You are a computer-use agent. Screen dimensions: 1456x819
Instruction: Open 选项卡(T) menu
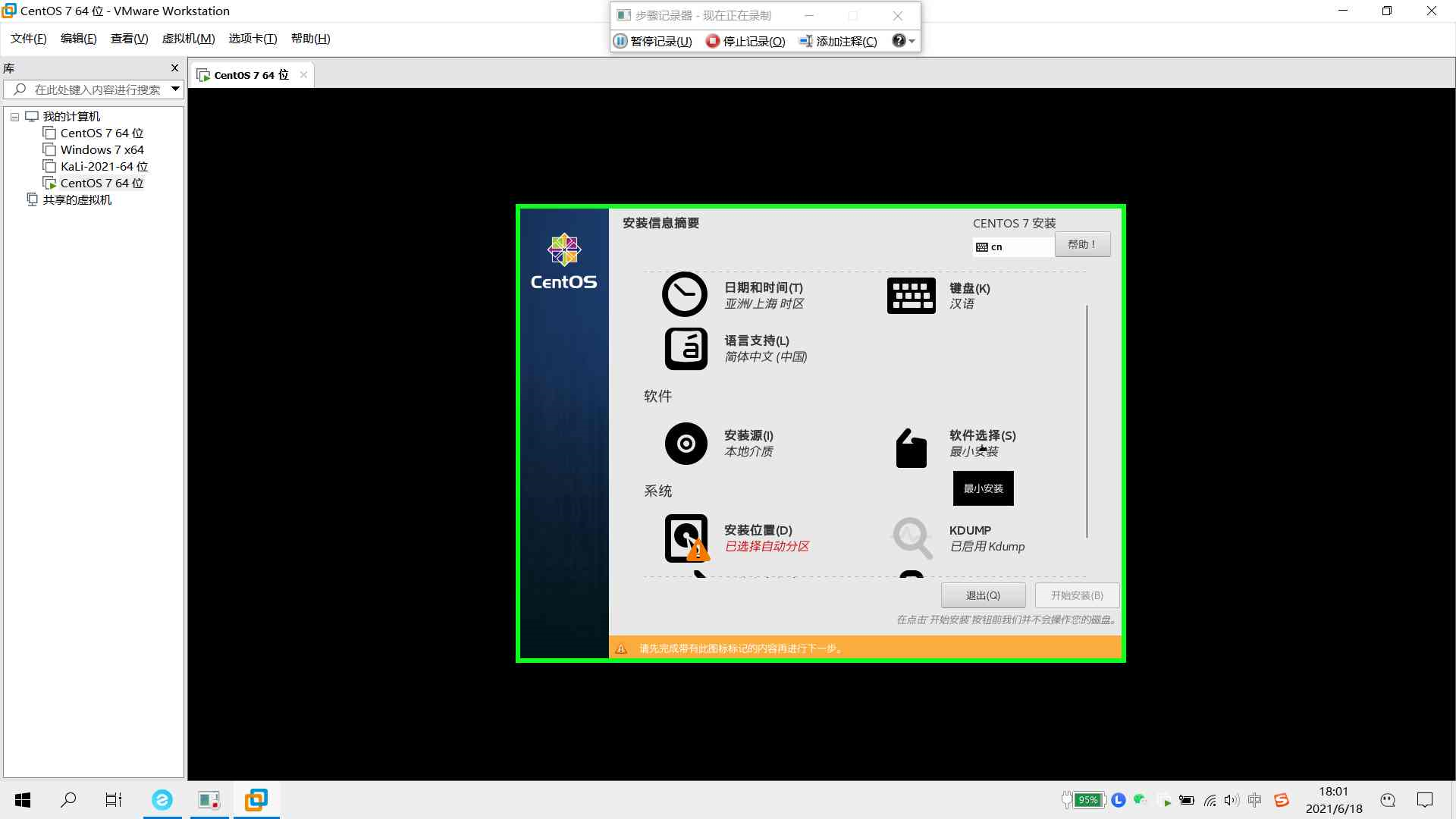coord(253,39)
